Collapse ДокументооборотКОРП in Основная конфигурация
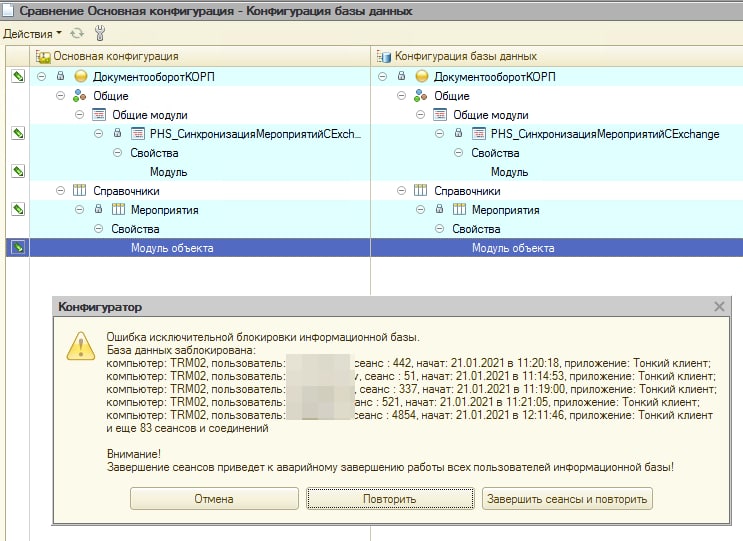 [x=42, y=76]
